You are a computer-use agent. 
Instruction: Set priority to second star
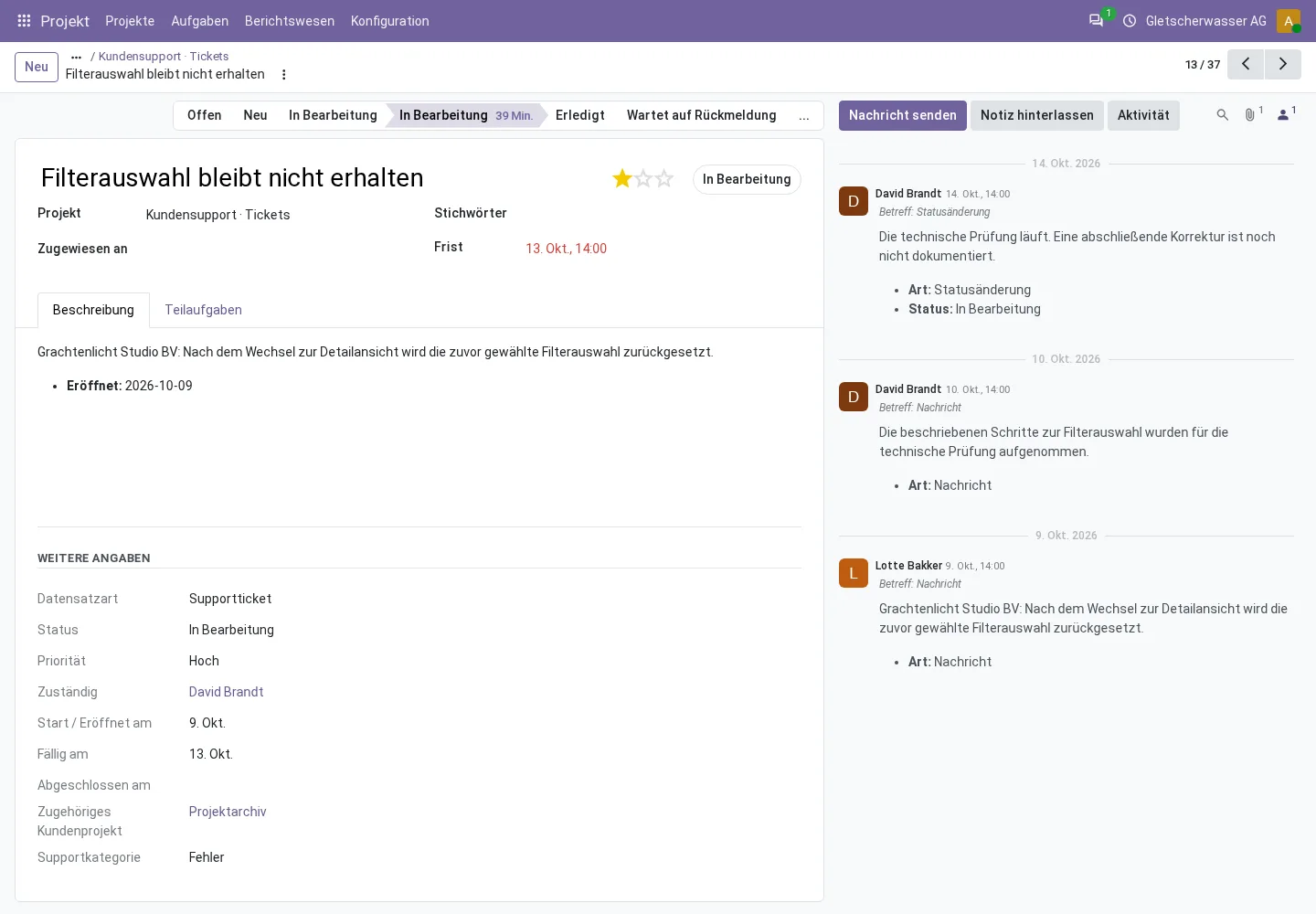coord(643,178)
